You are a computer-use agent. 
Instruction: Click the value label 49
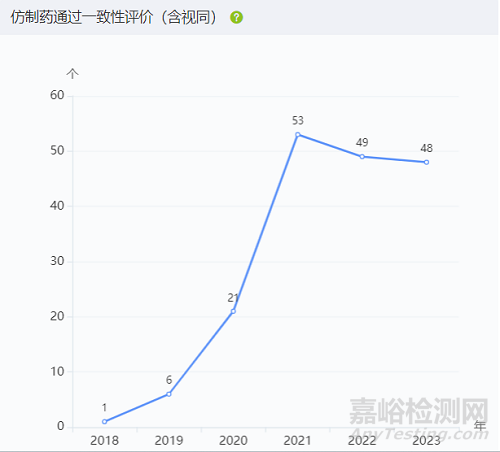362,142
